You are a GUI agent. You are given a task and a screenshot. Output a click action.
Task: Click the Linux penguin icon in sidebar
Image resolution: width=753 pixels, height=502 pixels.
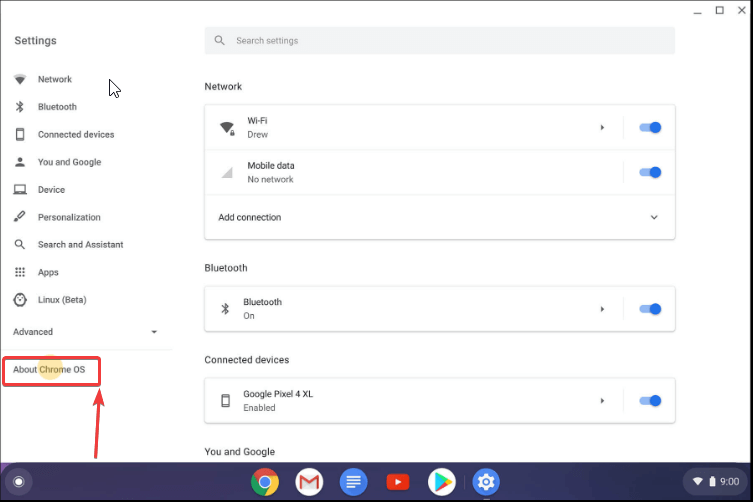pos(20,300)
